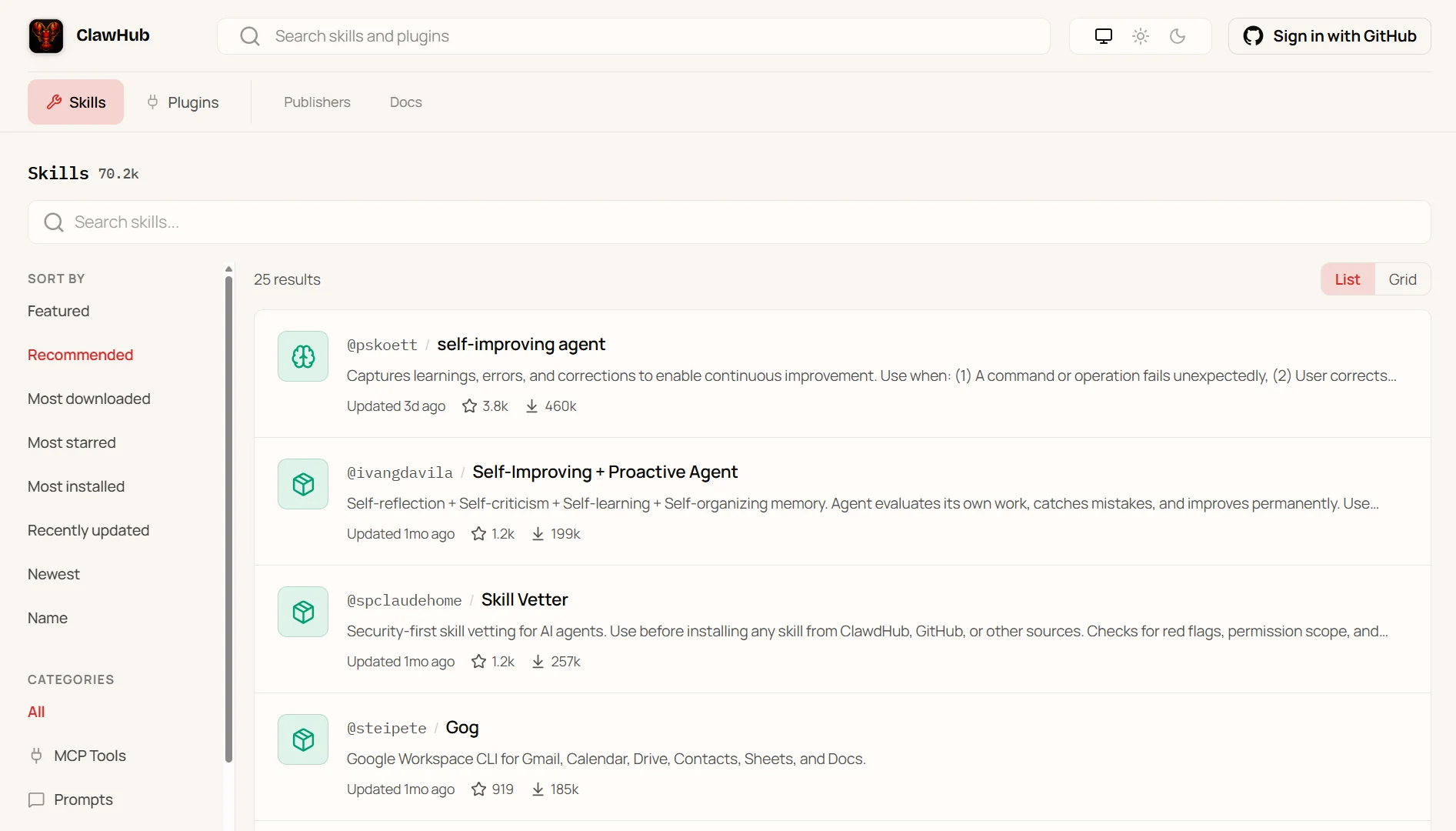This screenshot has width=1456, height=831.
Task: Click the magnifier icon in top search bar
Action: 250,36
